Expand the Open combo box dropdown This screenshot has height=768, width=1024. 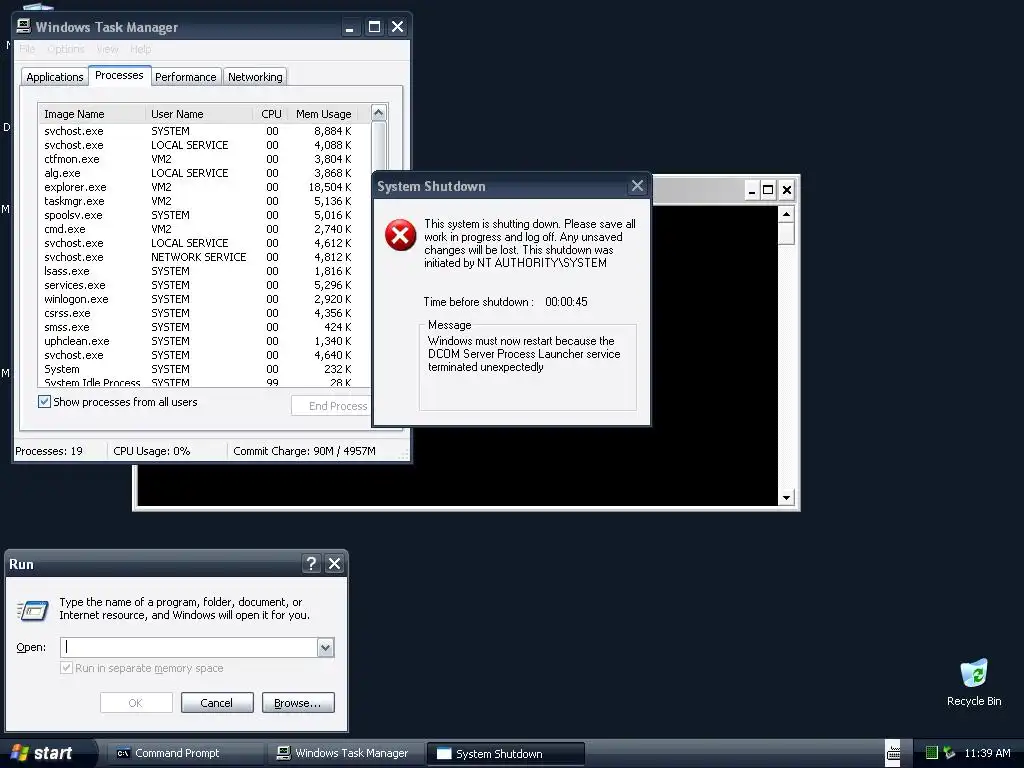(326, 647)
